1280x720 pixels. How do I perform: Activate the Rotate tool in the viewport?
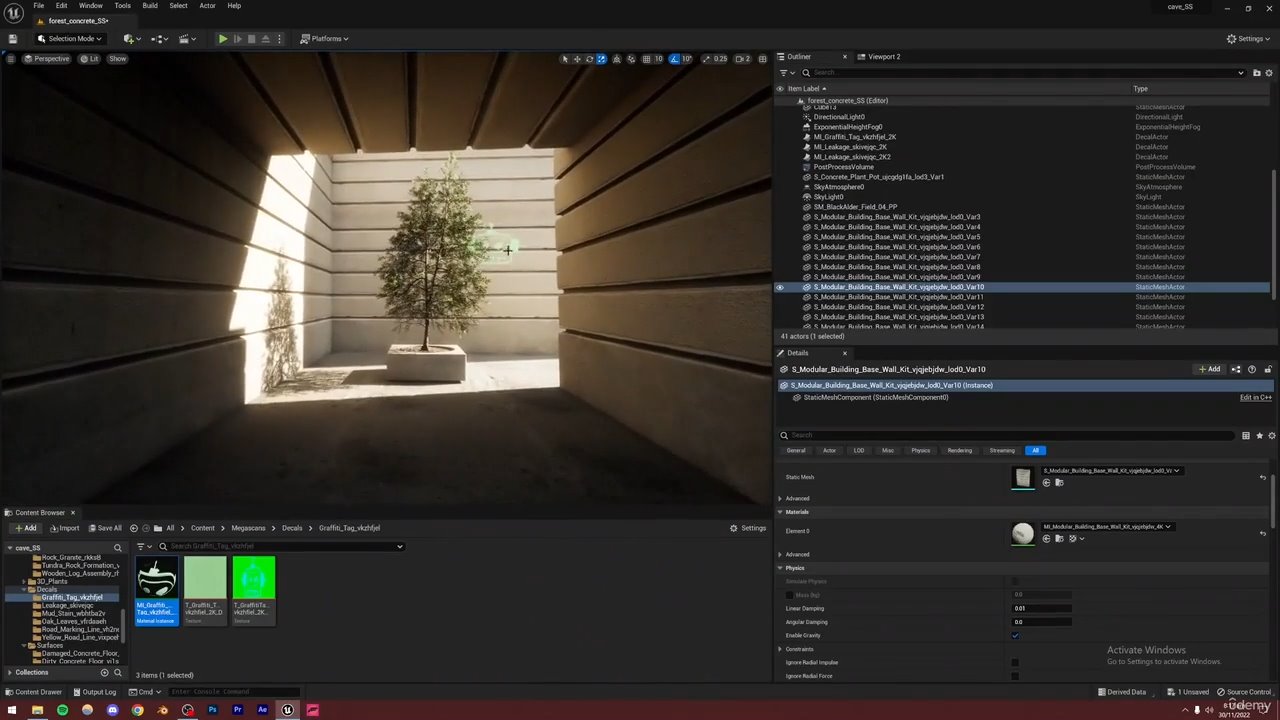[589, 59]
